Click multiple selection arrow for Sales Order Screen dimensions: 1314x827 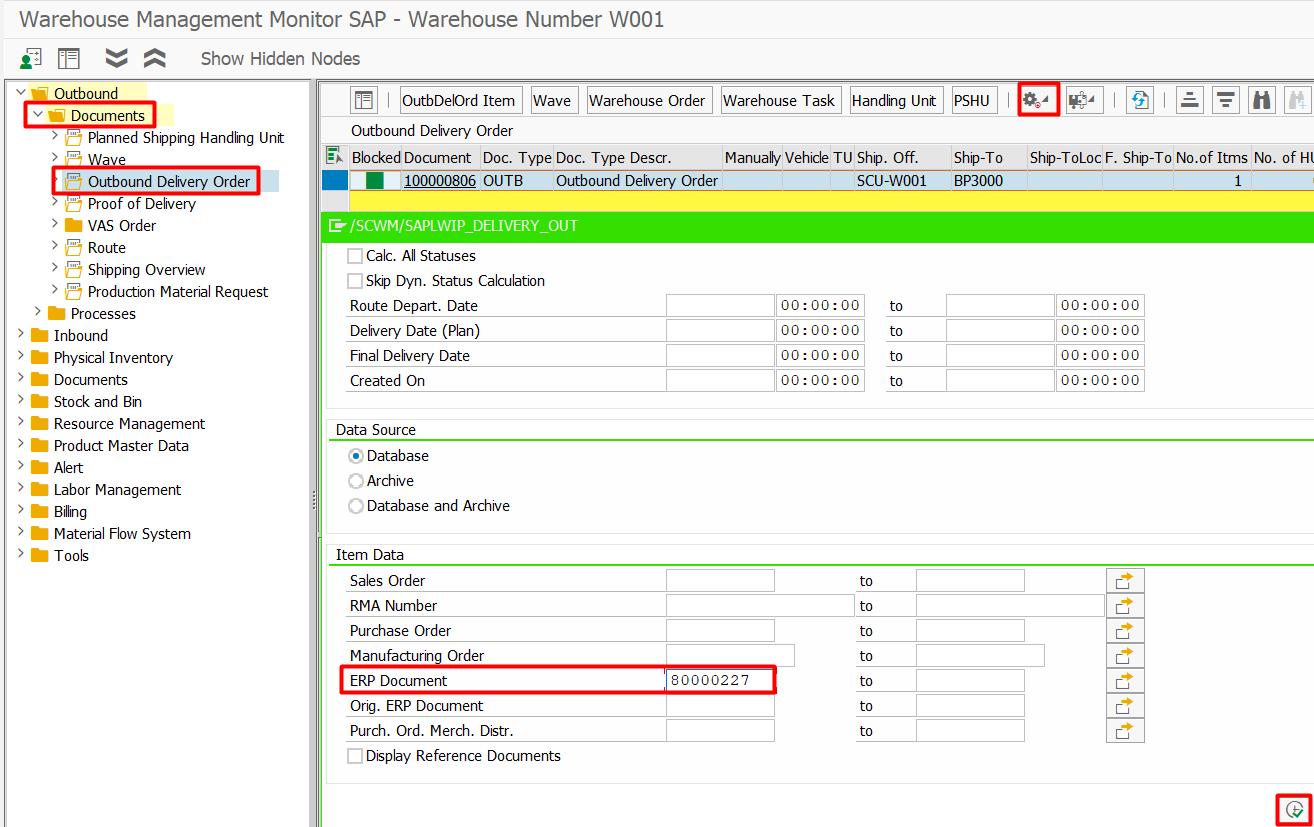(1125, 581)
